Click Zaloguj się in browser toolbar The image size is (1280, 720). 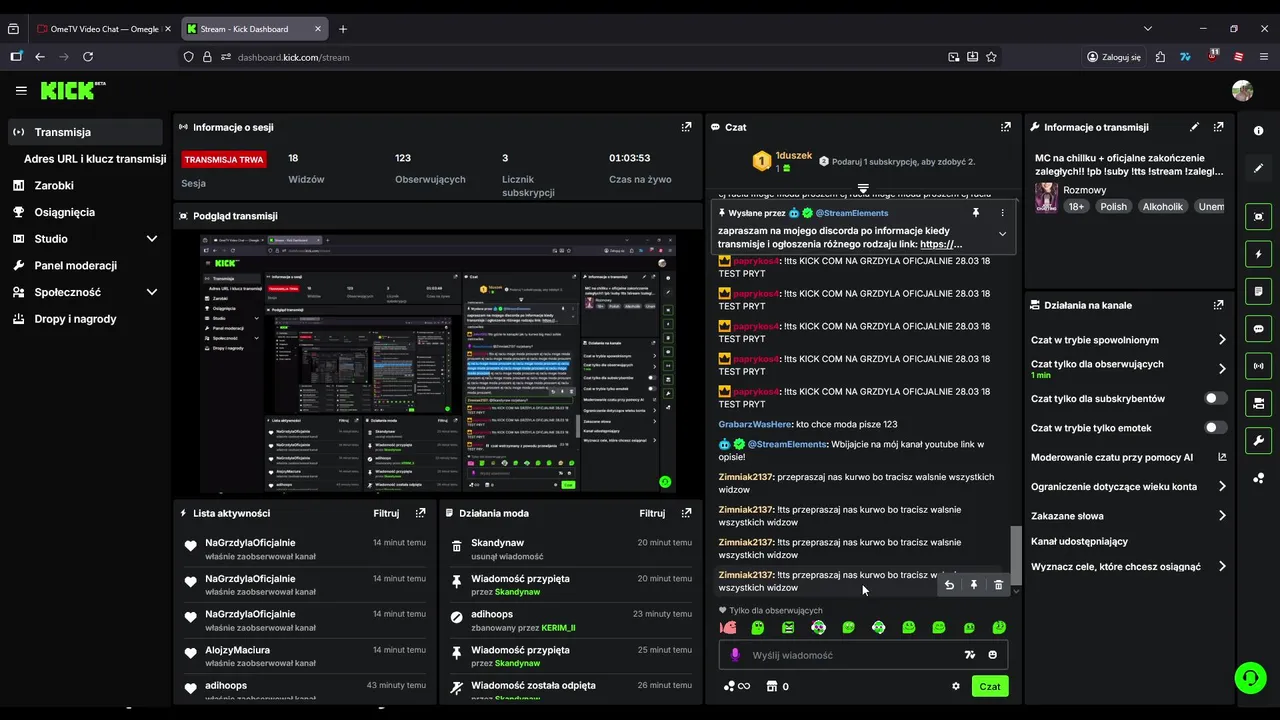[x=1114, y=57]
